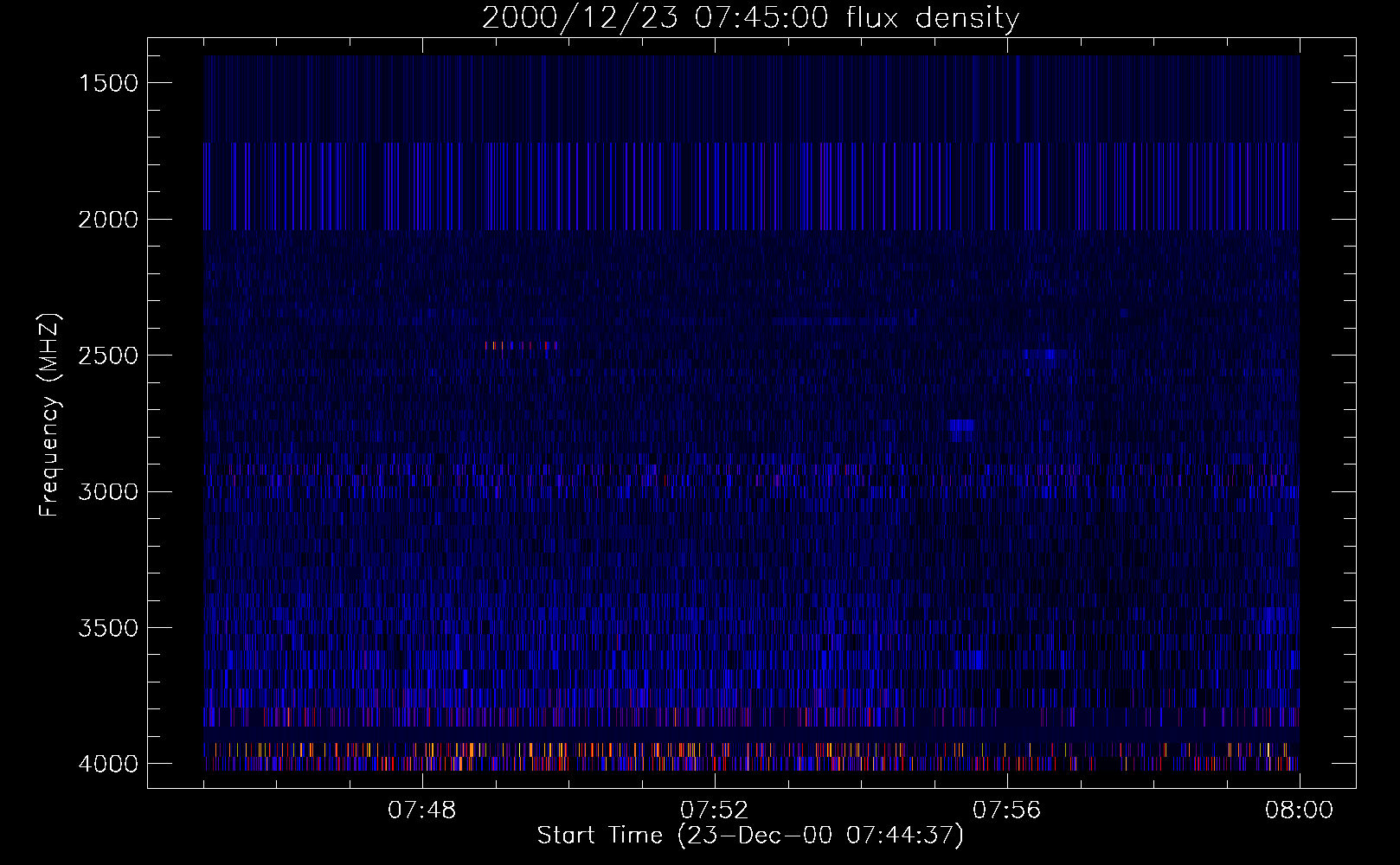Click the 3500 frequency tick label
Screen dimensions: 1400x865
pyautogui.click(x=108, y=628)
